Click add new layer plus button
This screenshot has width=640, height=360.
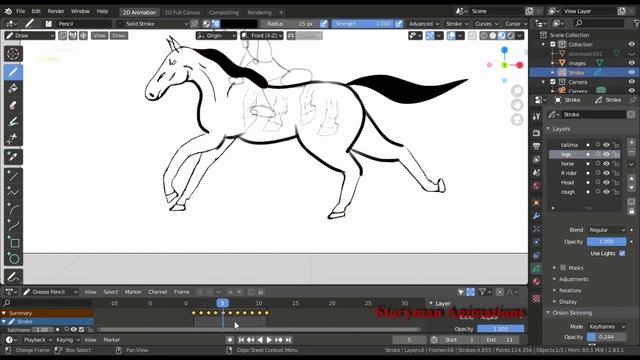(x=631, y=142)
